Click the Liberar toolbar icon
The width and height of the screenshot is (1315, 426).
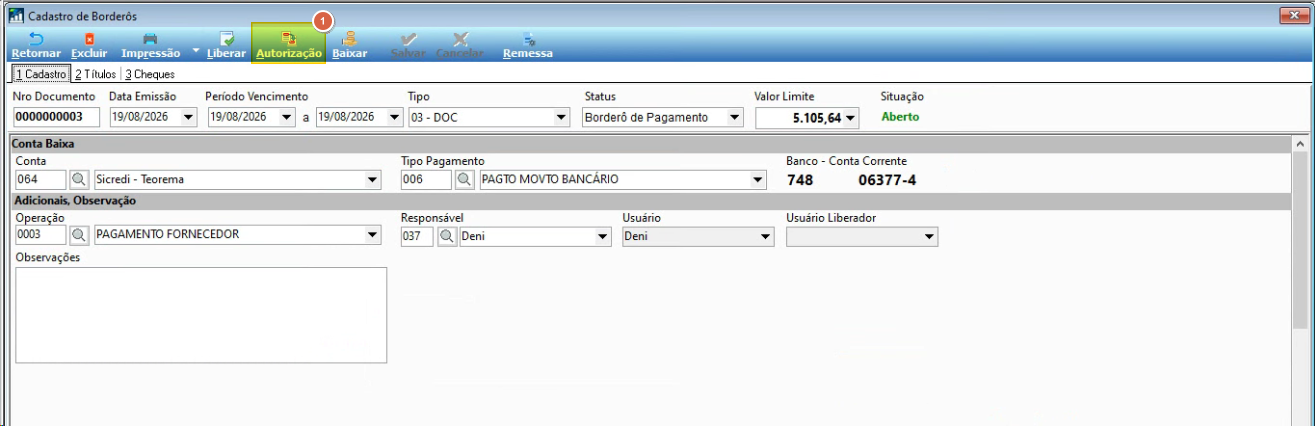[226, 39]
